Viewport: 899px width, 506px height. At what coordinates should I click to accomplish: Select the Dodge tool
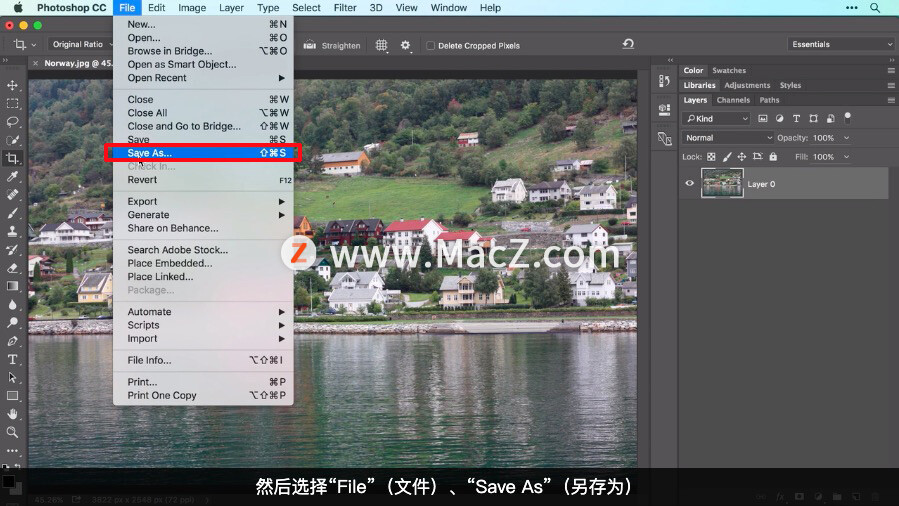[12, 323]
